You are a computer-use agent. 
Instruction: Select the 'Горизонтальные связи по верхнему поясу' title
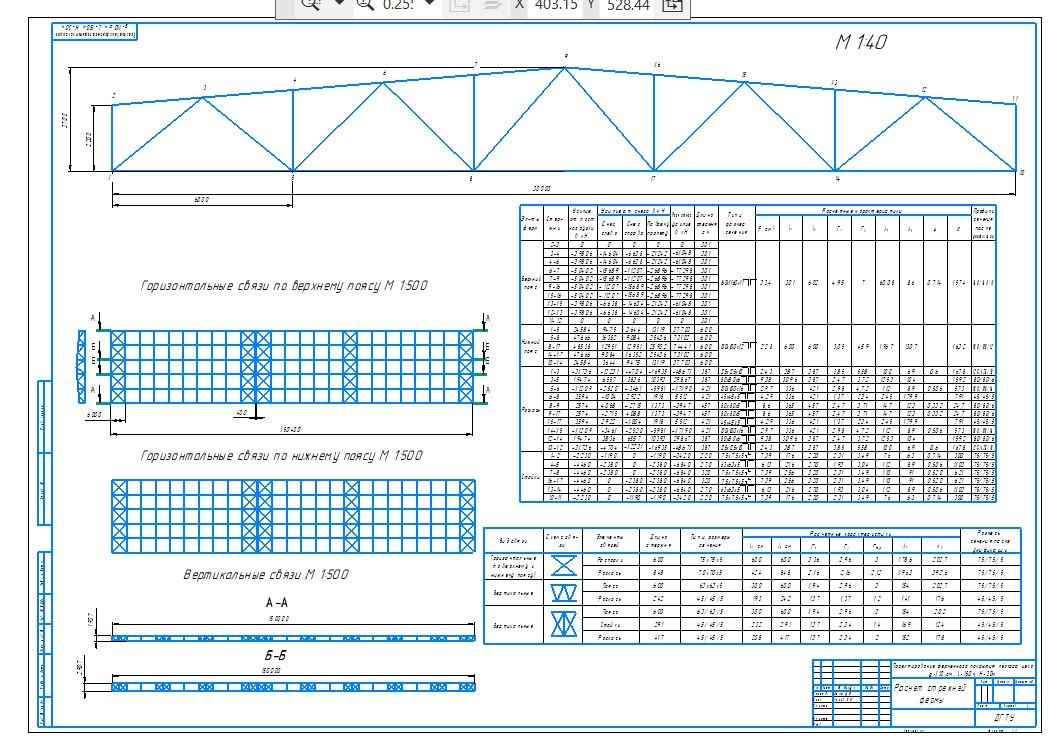(283, 286)
